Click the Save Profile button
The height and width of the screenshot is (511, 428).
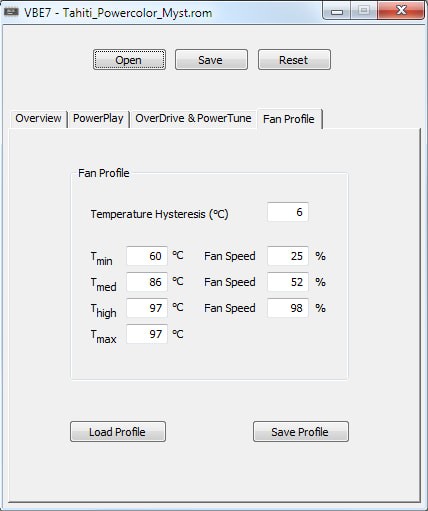coord(301,432)
